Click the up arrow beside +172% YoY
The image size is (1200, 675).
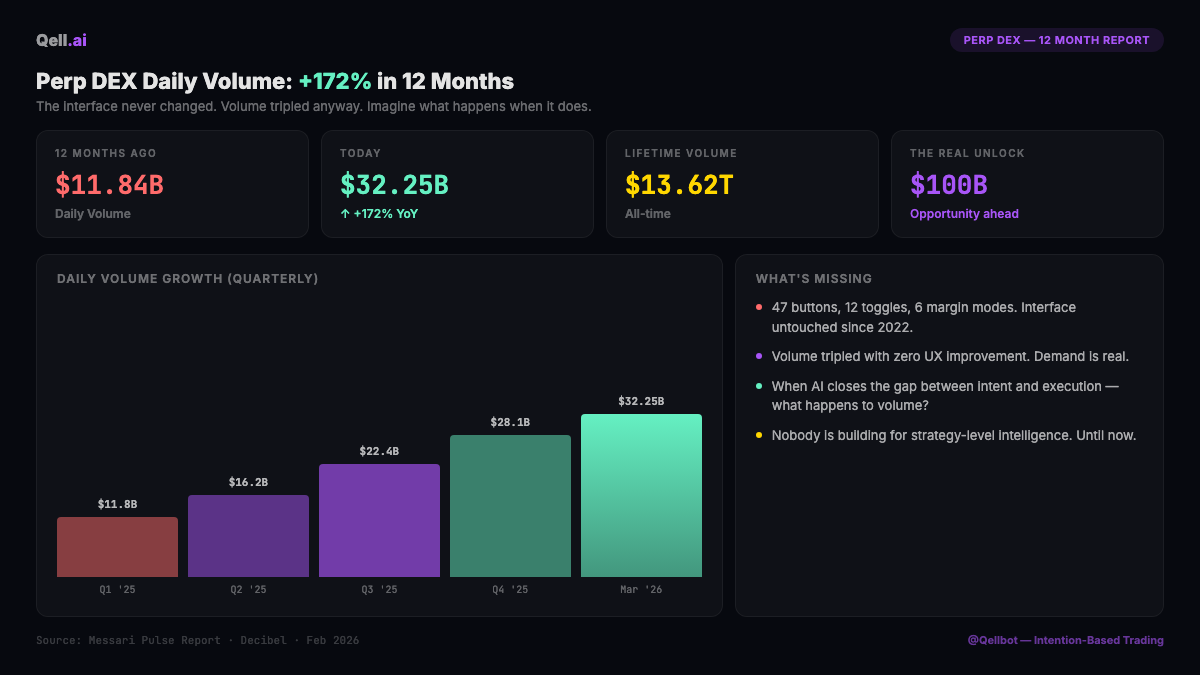click(x=345, y=214)
